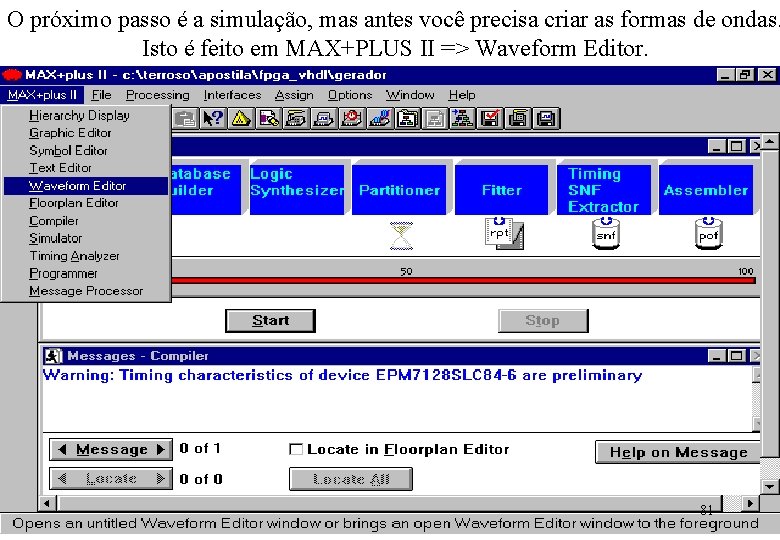Screen dimensions: 780x540
Task: Click the Assembler module box
Action: pos(706,190)
